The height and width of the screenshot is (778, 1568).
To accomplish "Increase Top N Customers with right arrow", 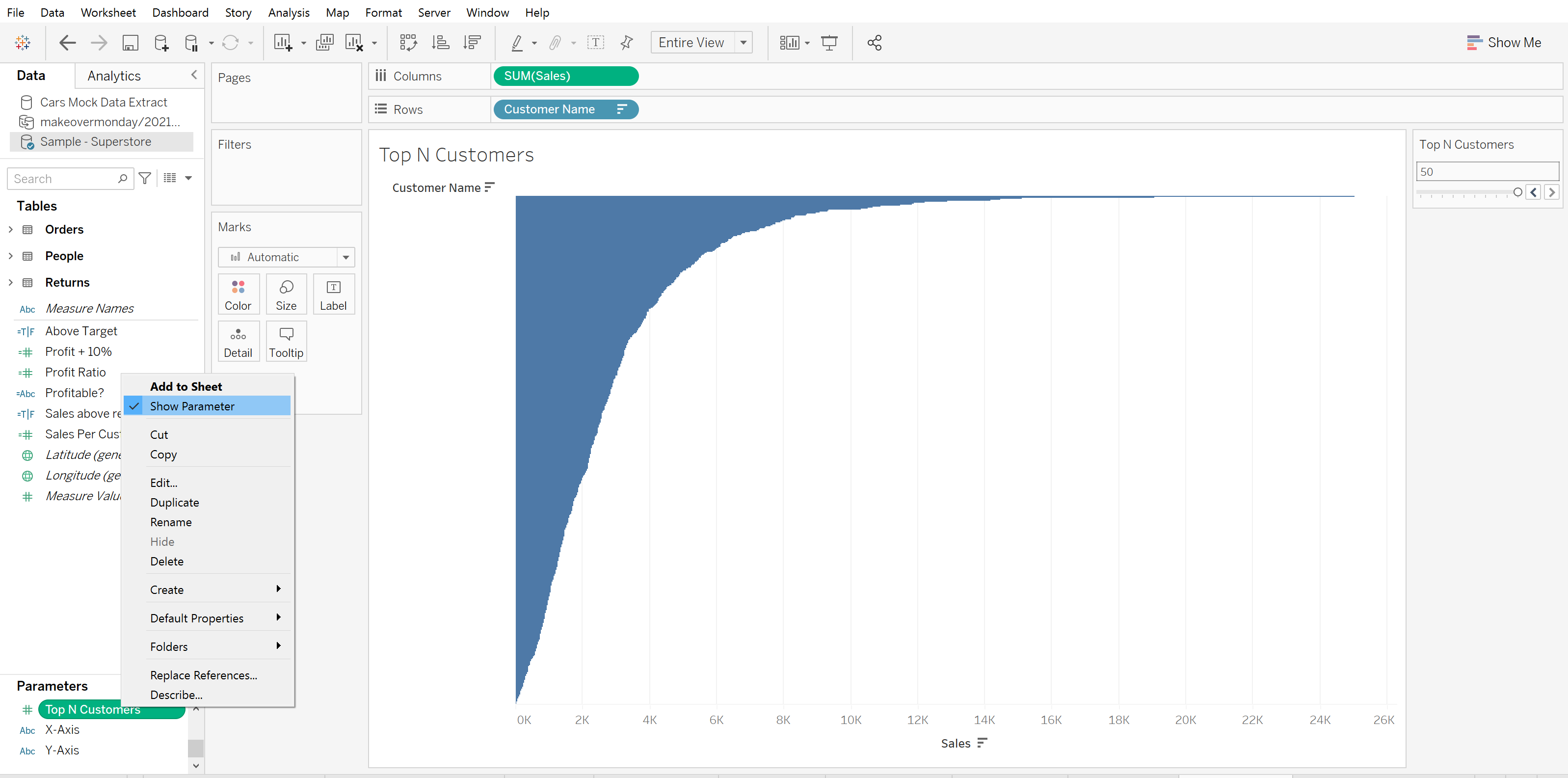I will [x=1552, y=192].
